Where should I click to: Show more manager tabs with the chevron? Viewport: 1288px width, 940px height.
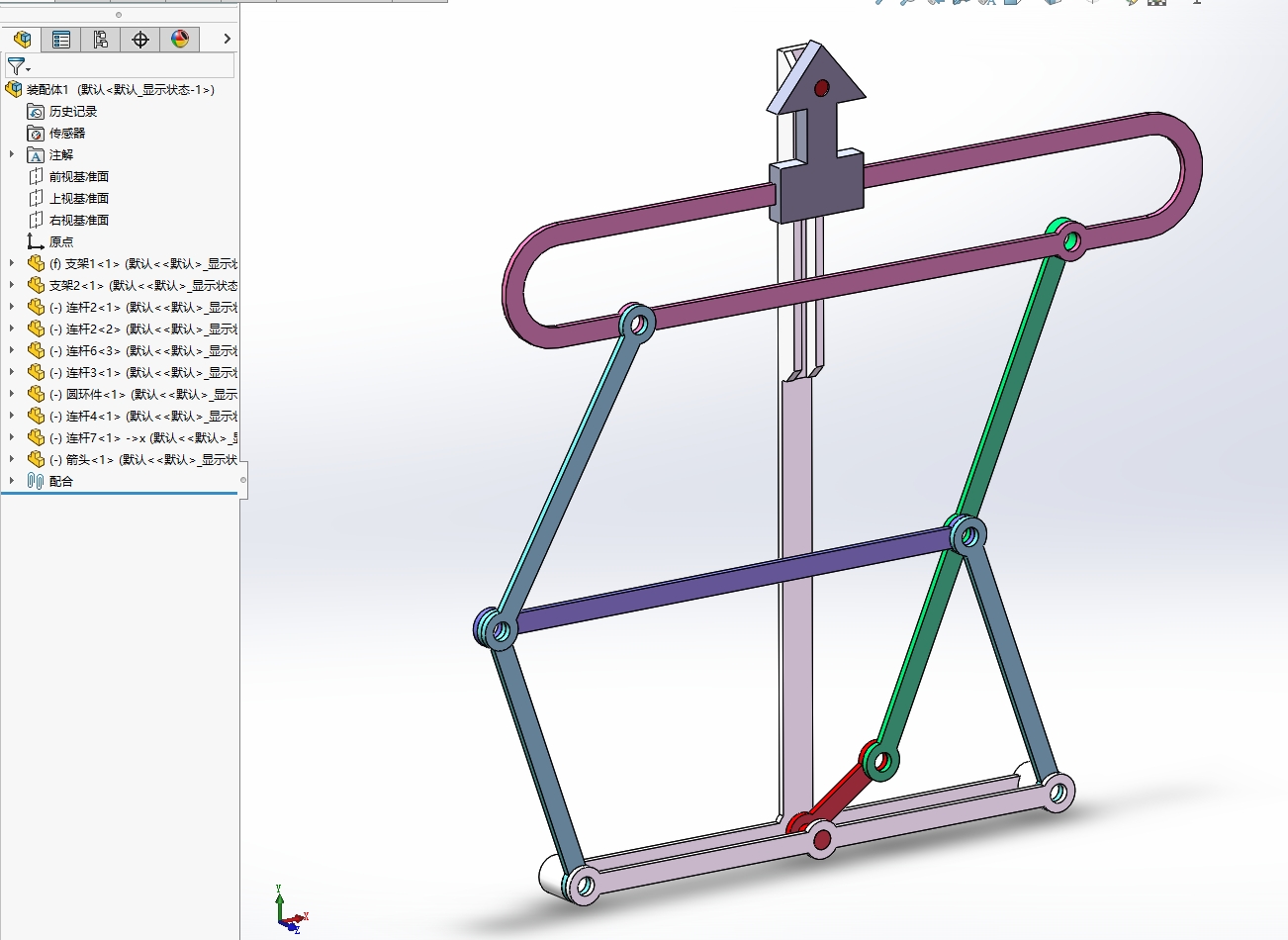click(227, 39)
